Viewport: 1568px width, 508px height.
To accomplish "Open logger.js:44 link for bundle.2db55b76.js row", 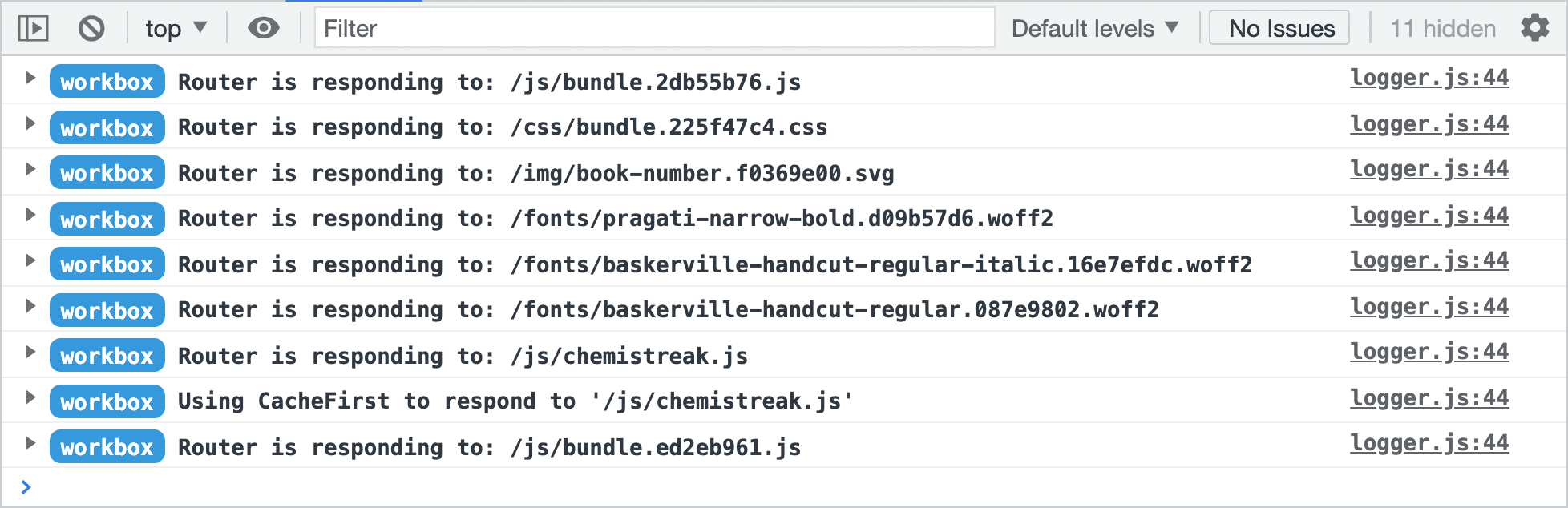I will pos(1429,78).
